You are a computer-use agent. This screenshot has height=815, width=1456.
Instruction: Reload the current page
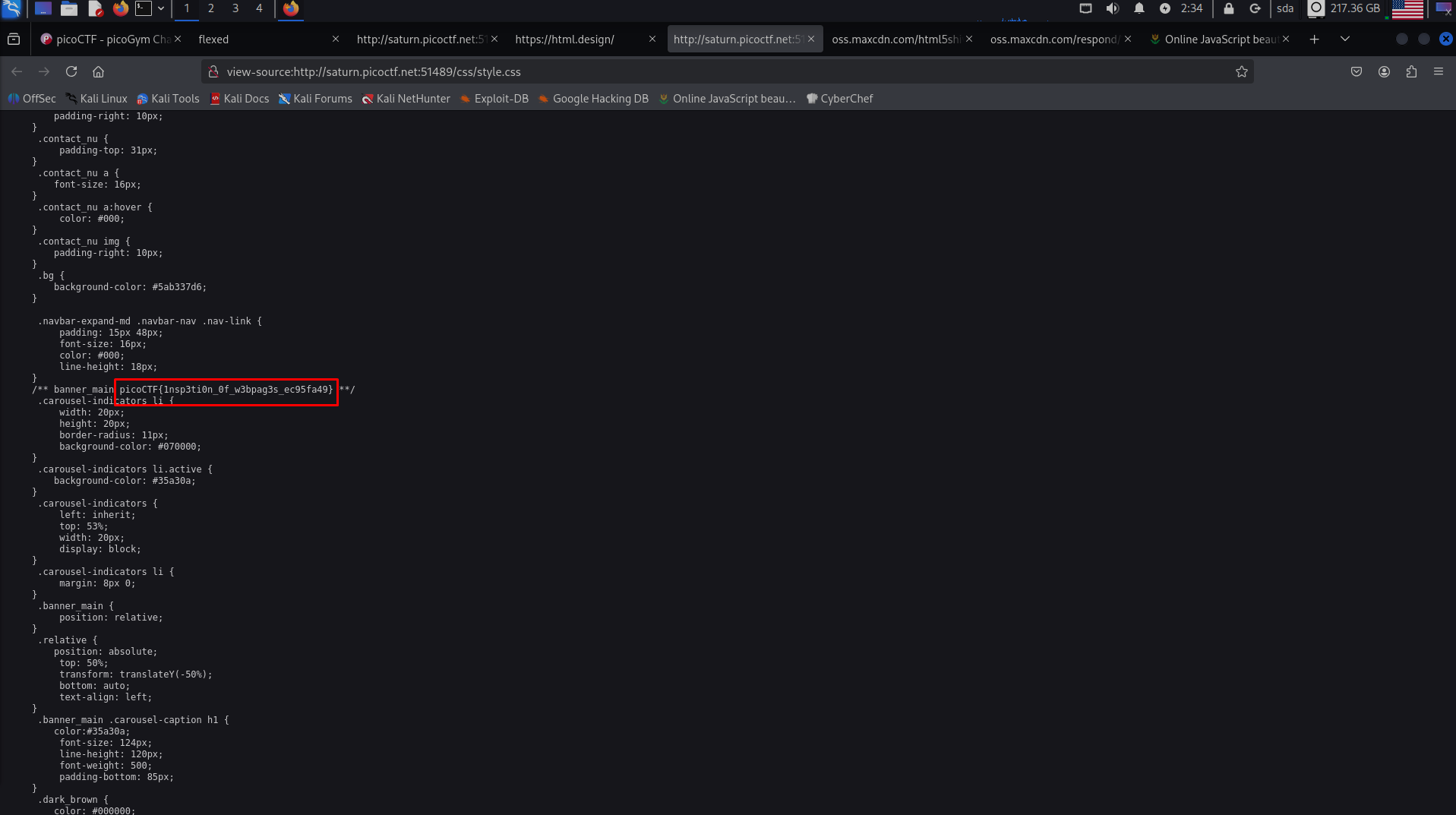coord(71,71)
